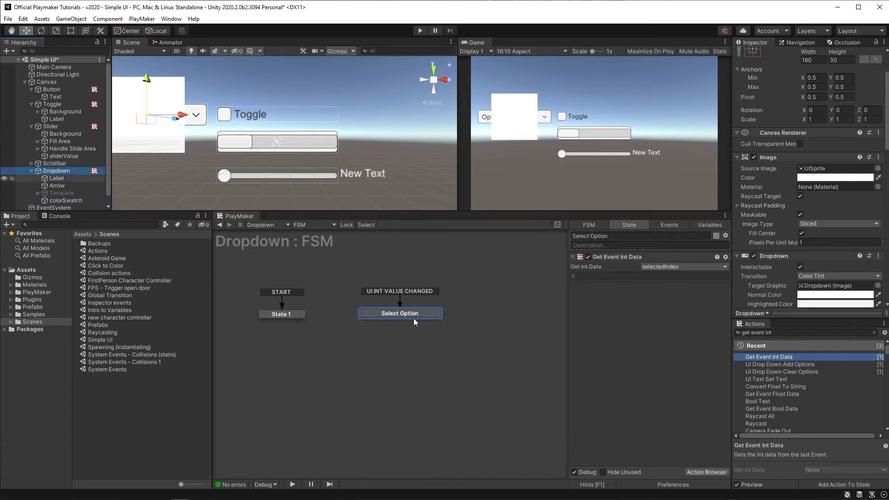Open the Get Event Int Data action settings gear
The height and width of the screenshot is (500, 889).
tap(725, 257)
